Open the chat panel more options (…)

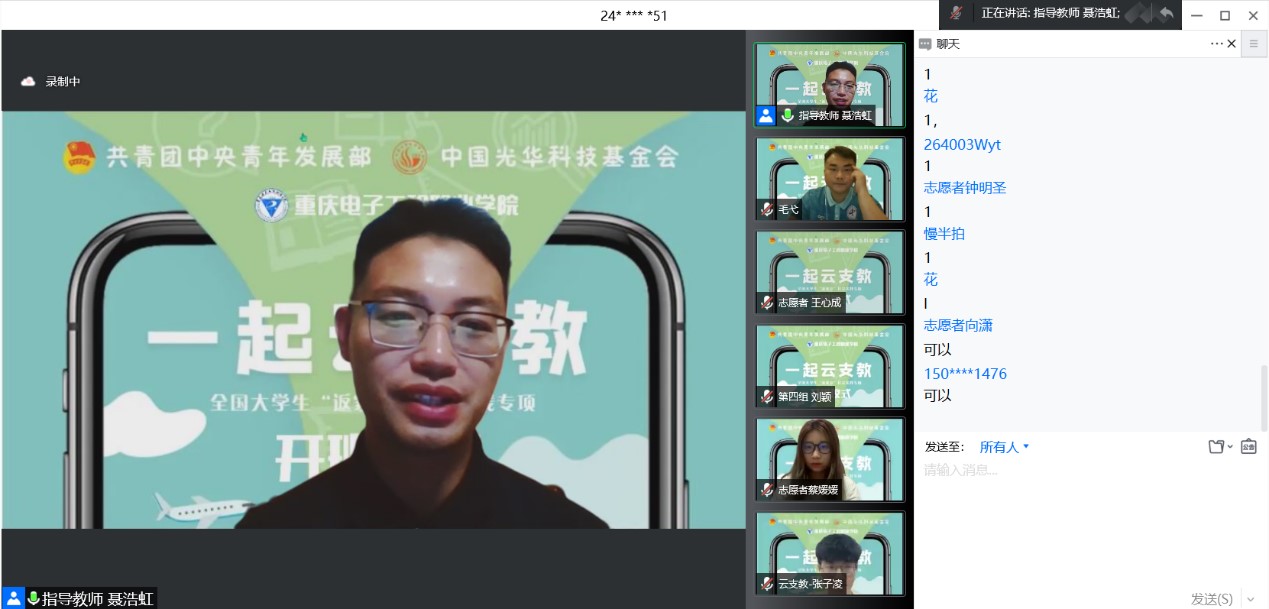coord(1216,44)
